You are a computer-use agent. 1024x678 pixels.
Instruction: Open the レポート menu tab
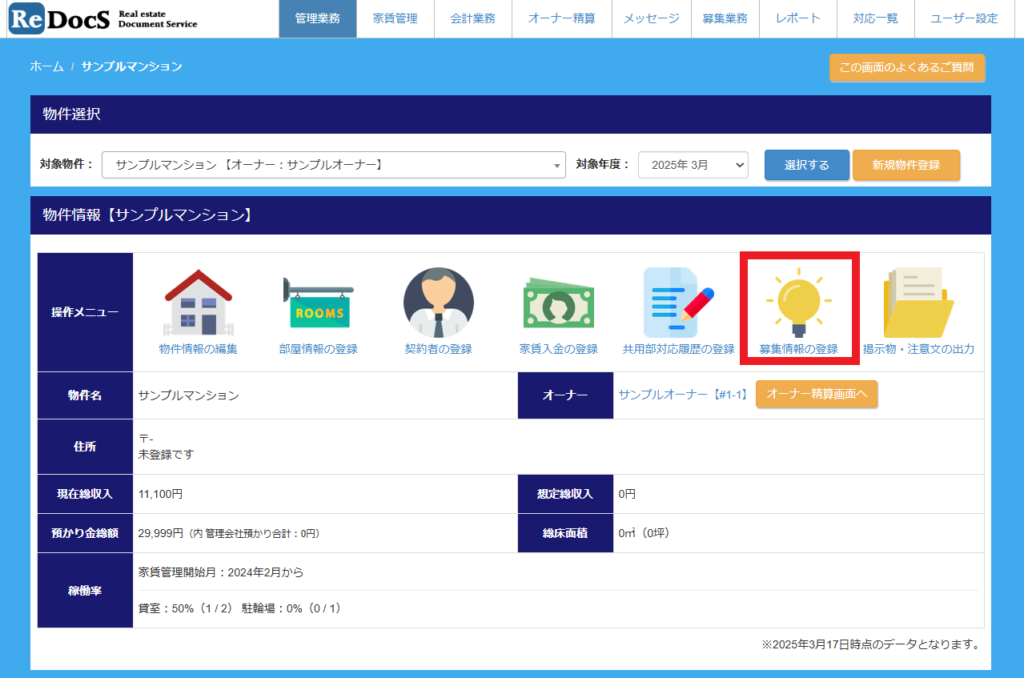(x=797, y=19)
